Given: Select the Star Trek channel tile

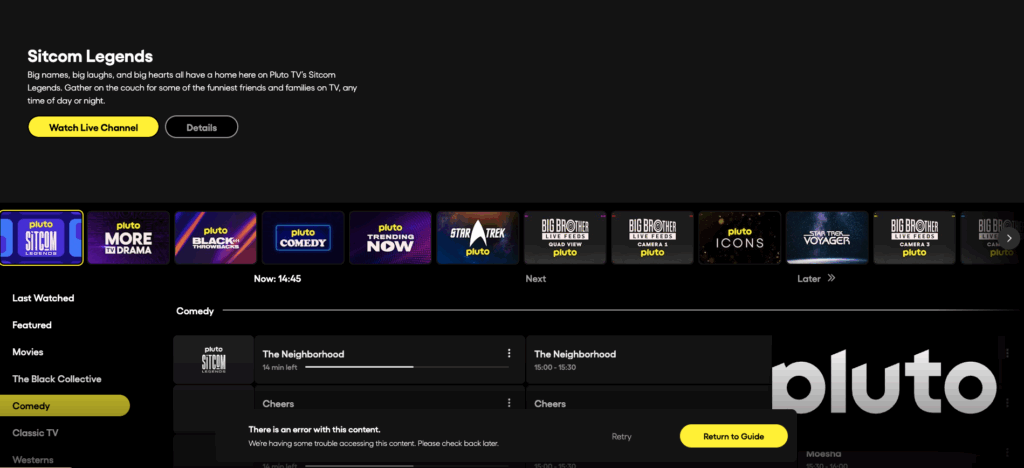Looking at the screenshot, I should pos(477,238).
